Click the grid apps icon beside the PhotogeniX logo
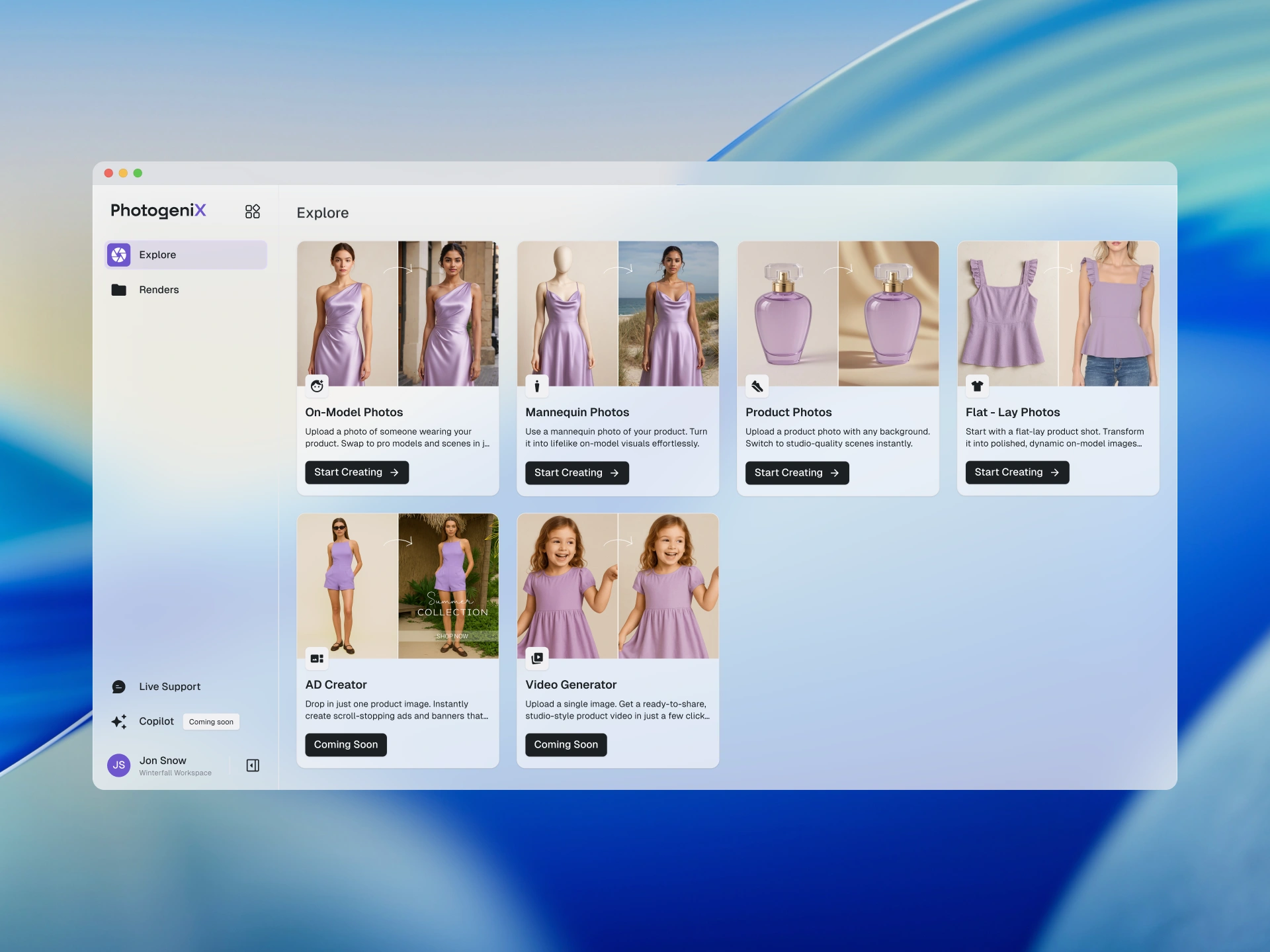Viewport: 1270px width, 952px height. click(x=252, y=212)
